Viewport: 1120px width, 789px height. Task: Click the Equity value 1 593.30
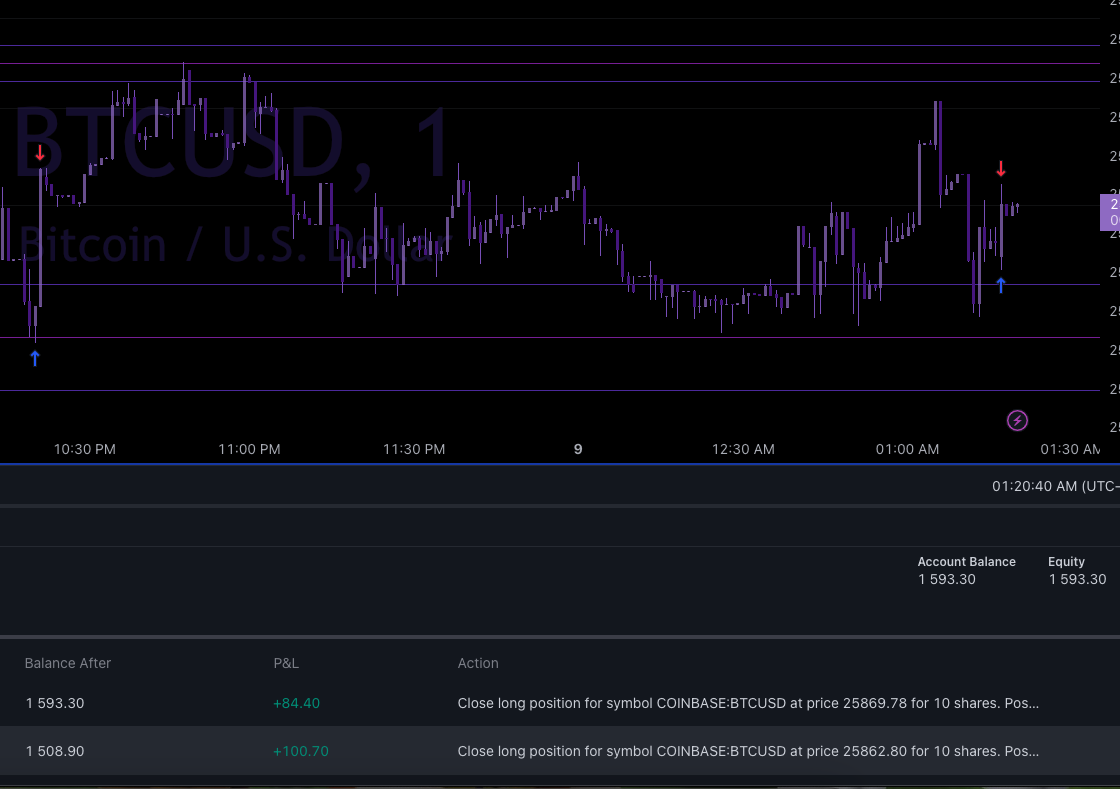(1078, 579)
